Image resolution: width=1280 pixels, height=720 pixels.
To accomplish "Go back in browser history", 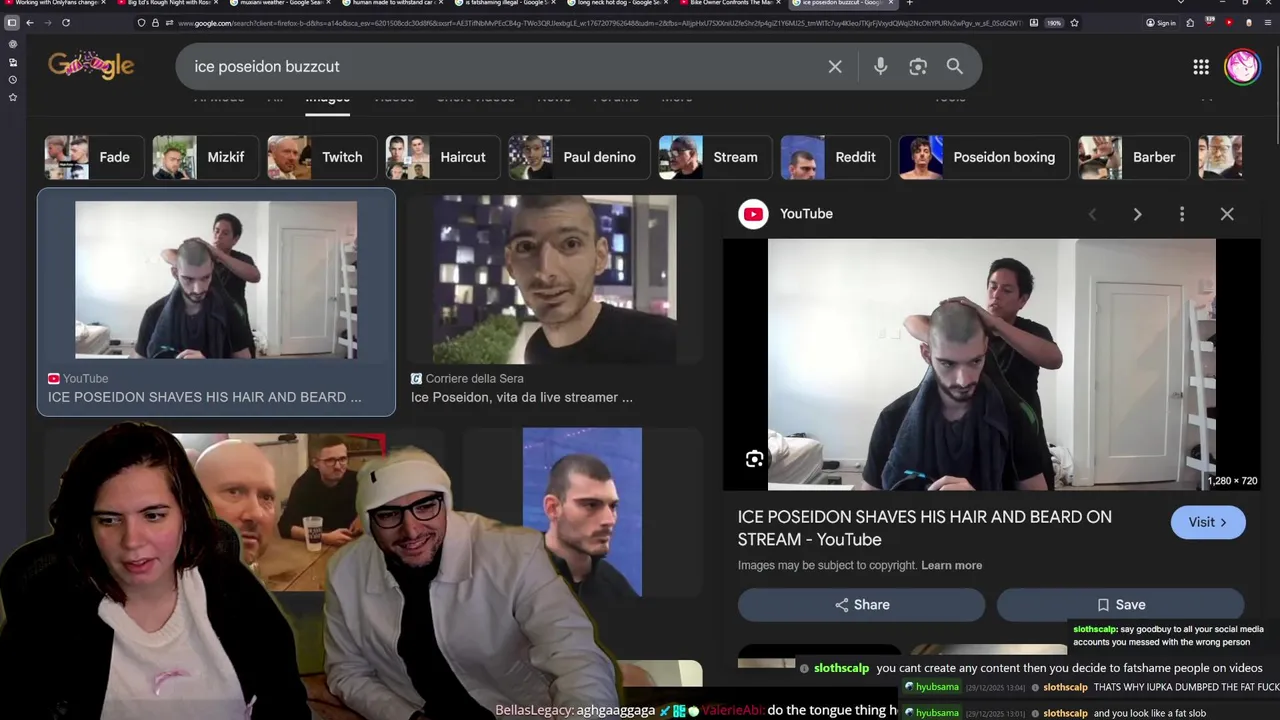I will click(30, 22).
